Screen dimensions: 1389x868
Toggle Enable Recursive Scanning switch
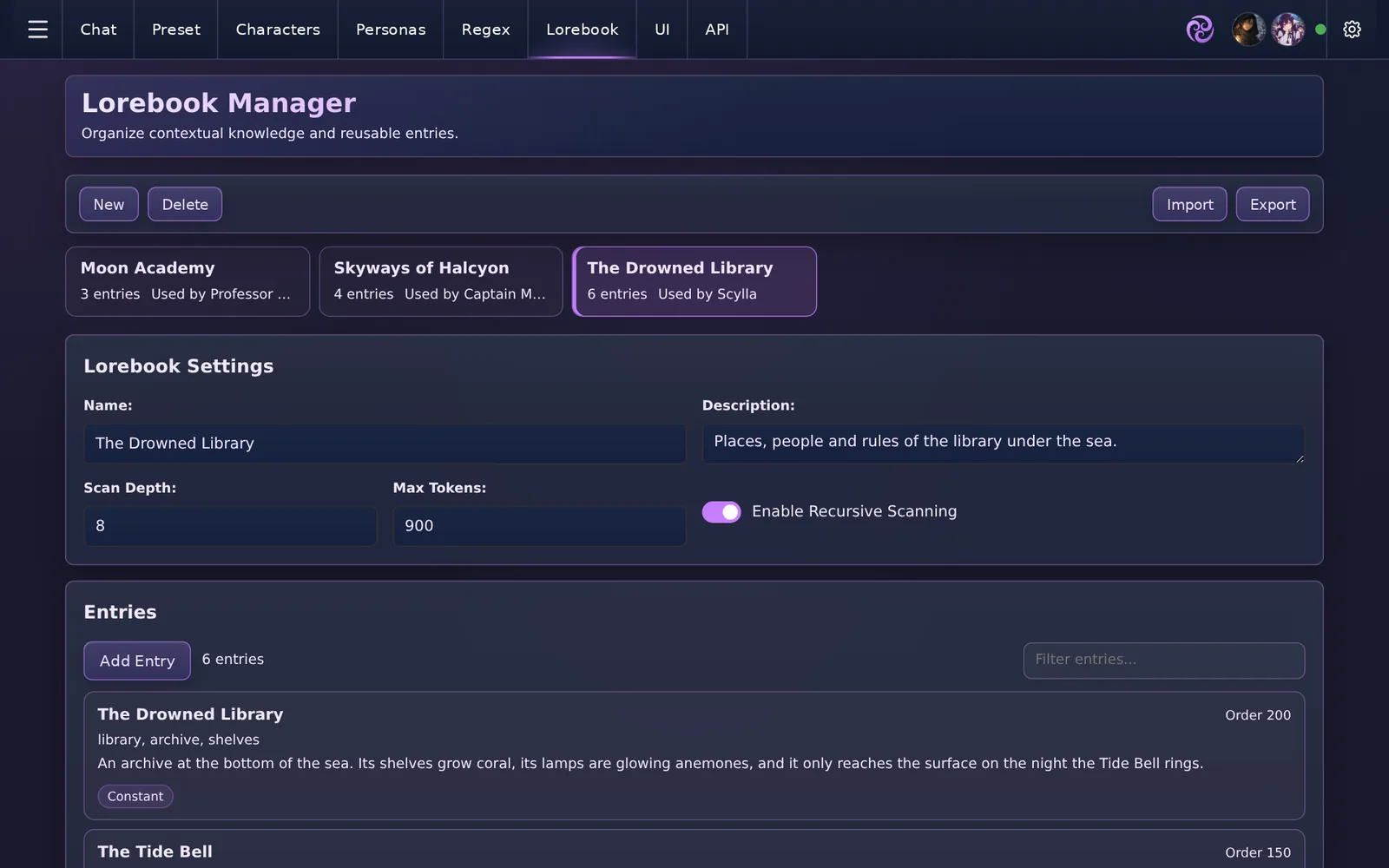721,512
